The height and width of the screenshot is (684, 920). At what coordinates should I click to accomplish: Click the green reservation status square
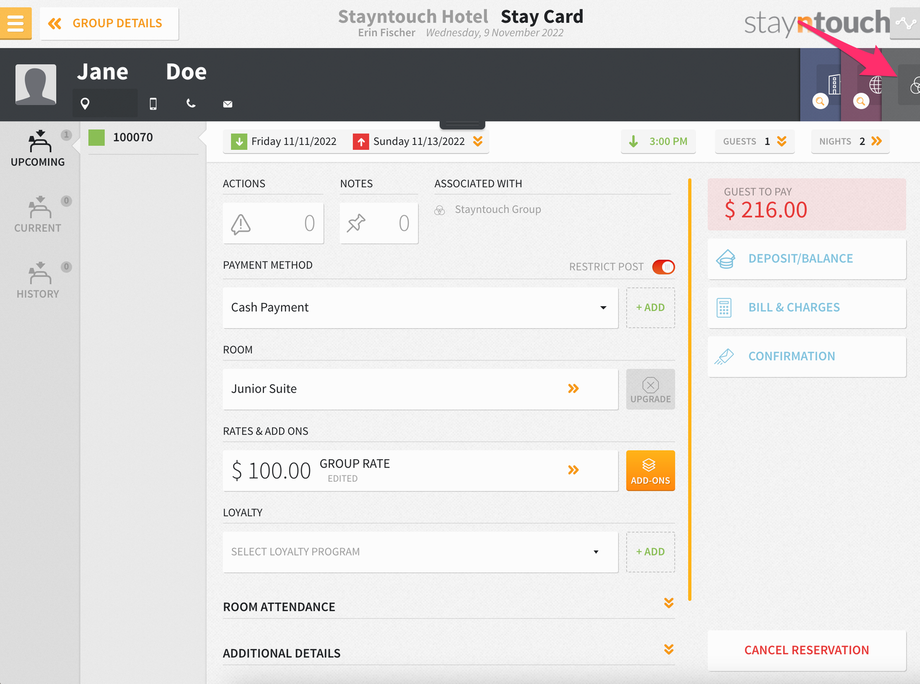tap(96, 138)
